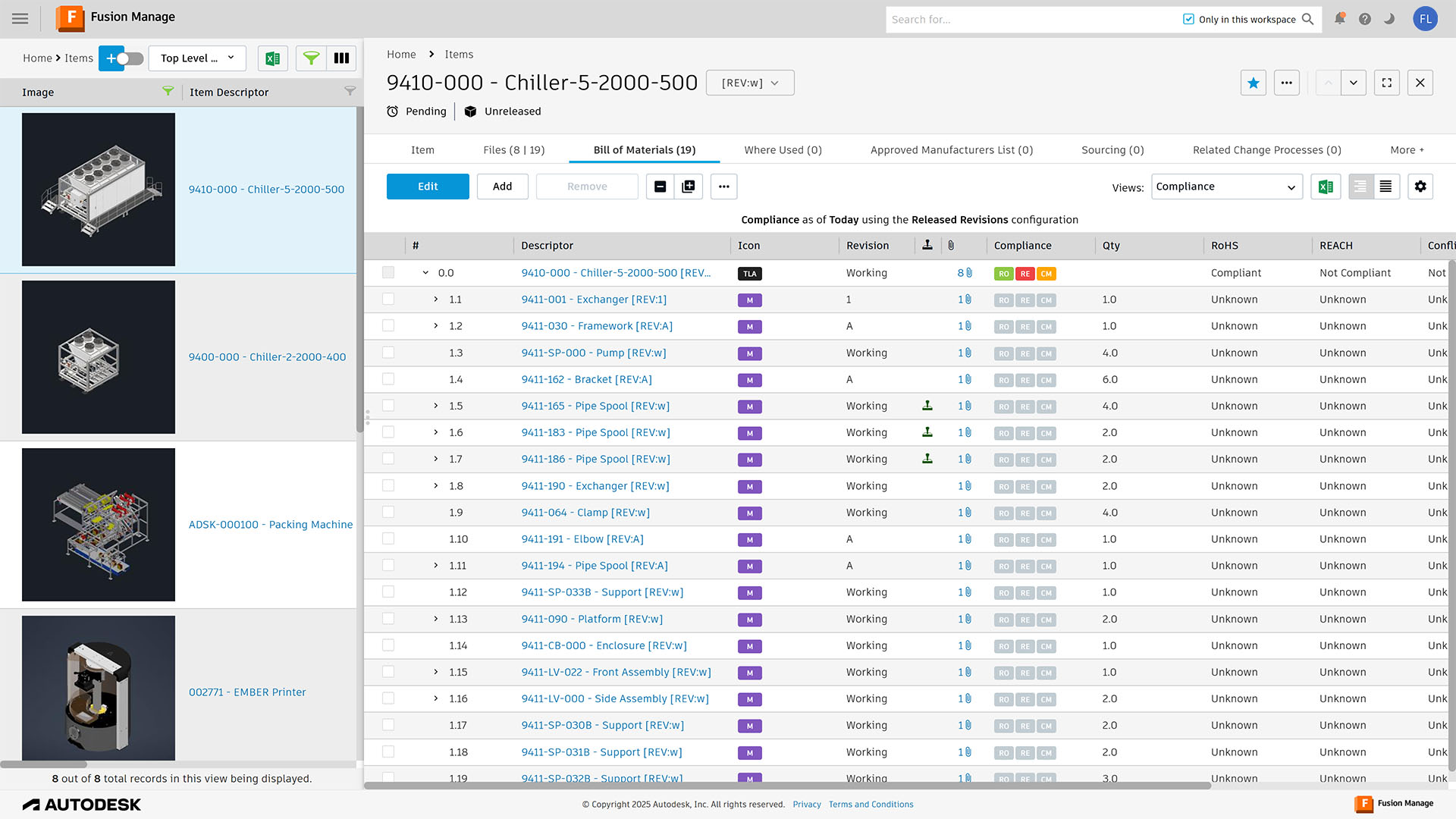Screen dimensions: 1456x819
Task: Expand all BOM rows icon
Action: (x=689, y=187)
